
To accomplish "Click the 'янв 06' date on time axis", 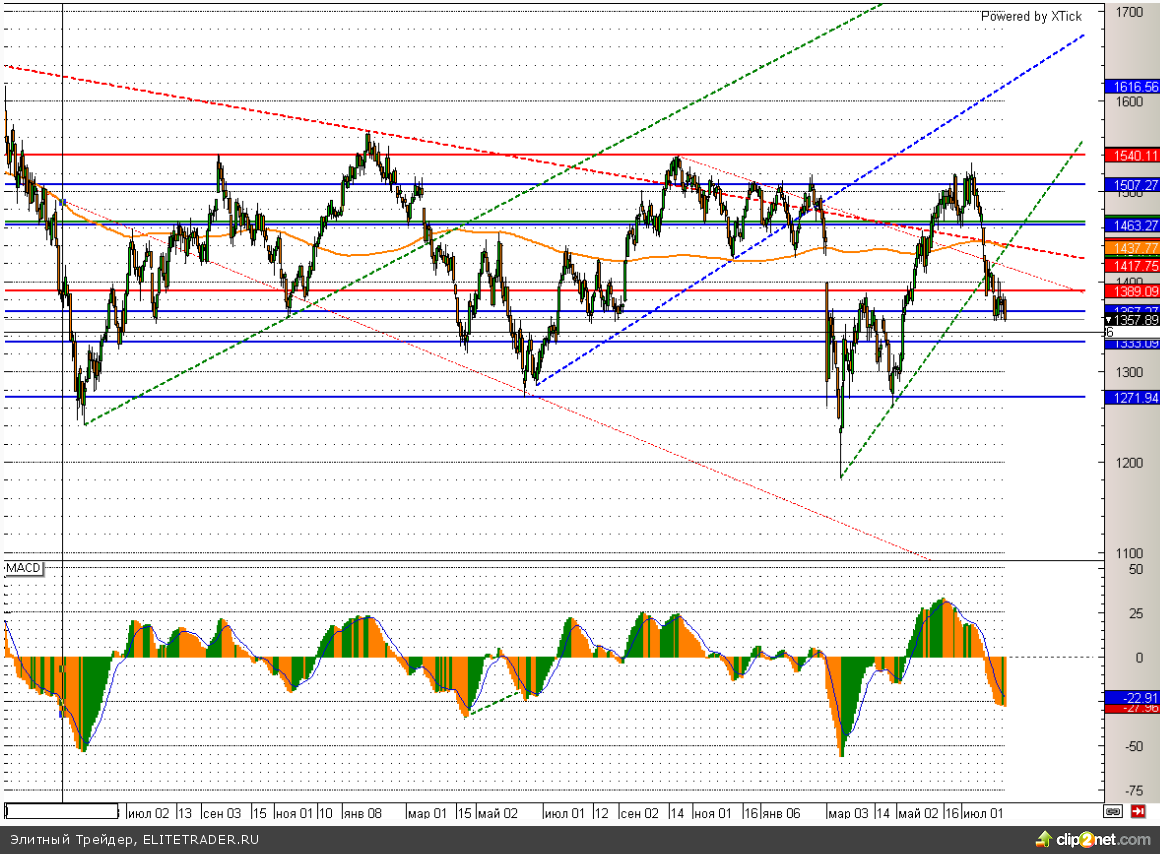I will click(x=780, y=813).
